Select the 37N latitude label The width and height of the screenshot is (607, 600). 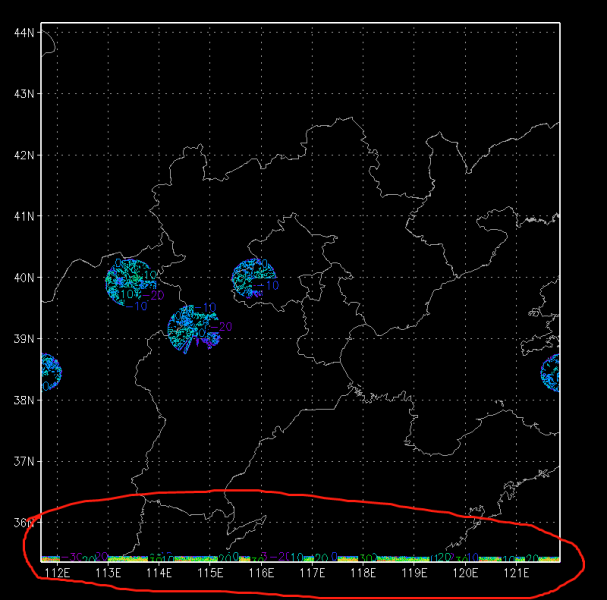(25, 462)
